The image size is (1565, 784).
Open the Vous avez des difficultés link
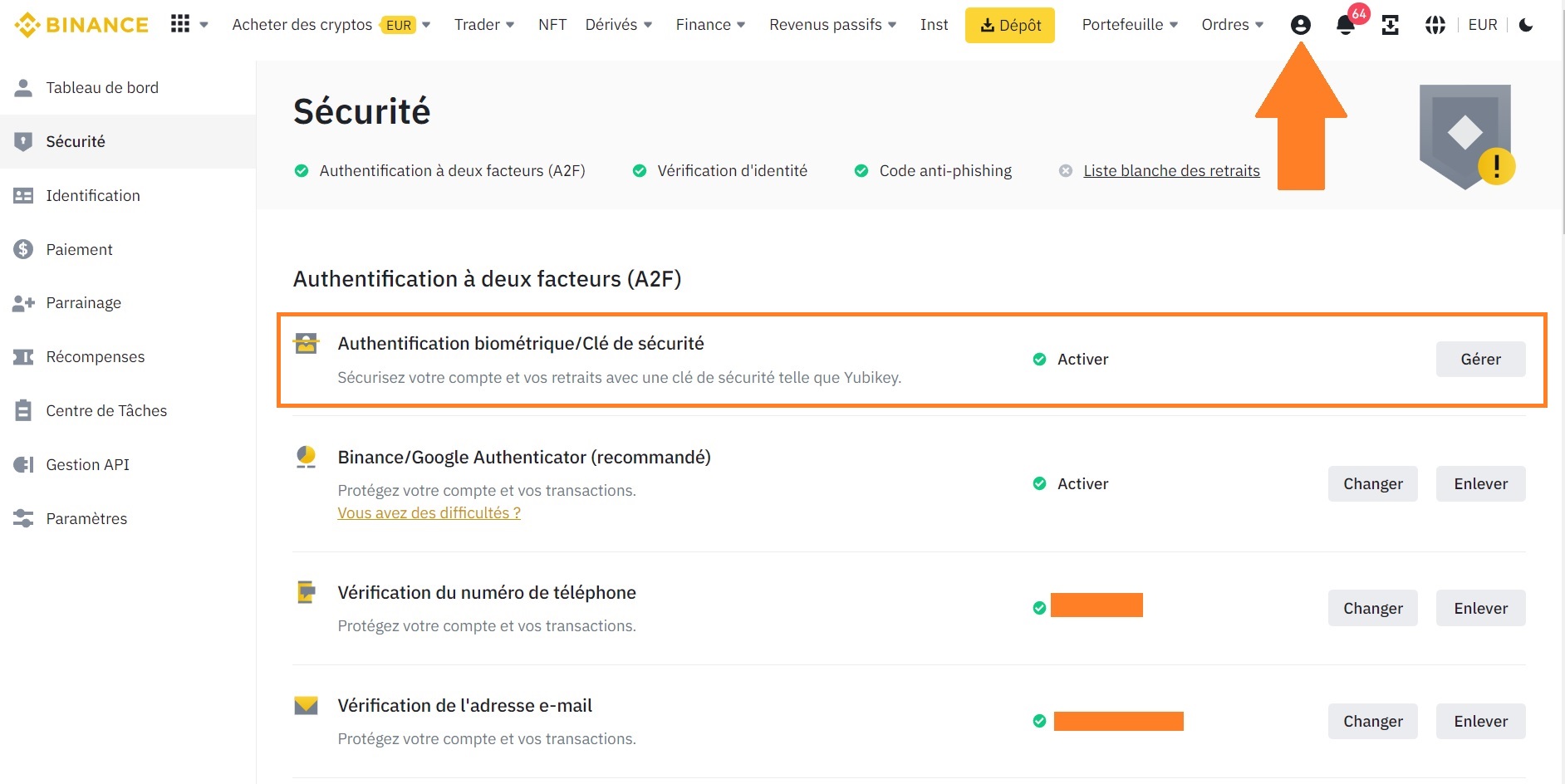[x=429, y=512]
